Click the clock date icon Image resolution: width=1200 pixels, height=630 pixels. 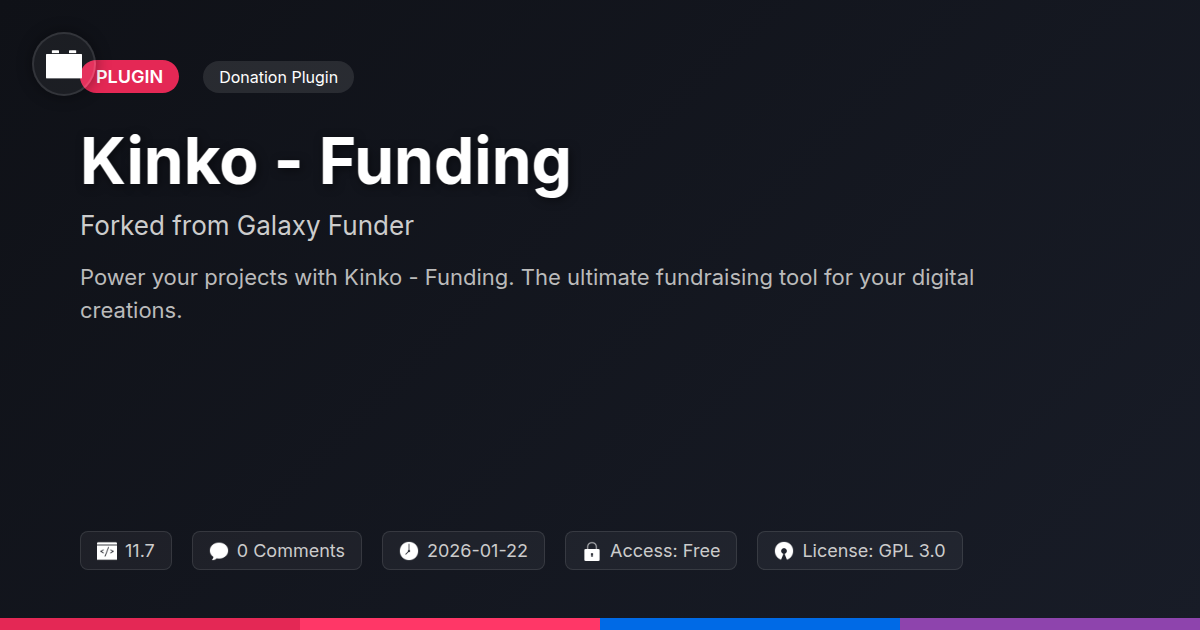pos(408,551)
